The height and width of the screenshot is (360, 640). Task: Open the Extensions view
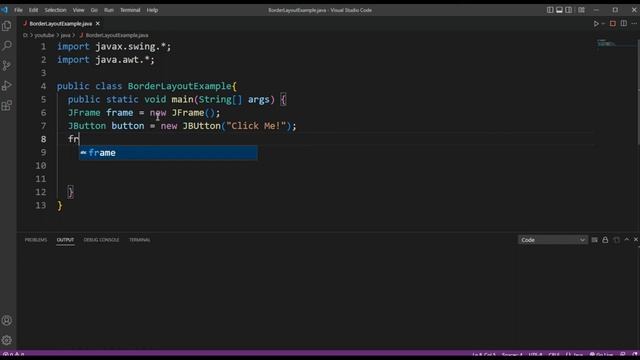coord(7,105)
